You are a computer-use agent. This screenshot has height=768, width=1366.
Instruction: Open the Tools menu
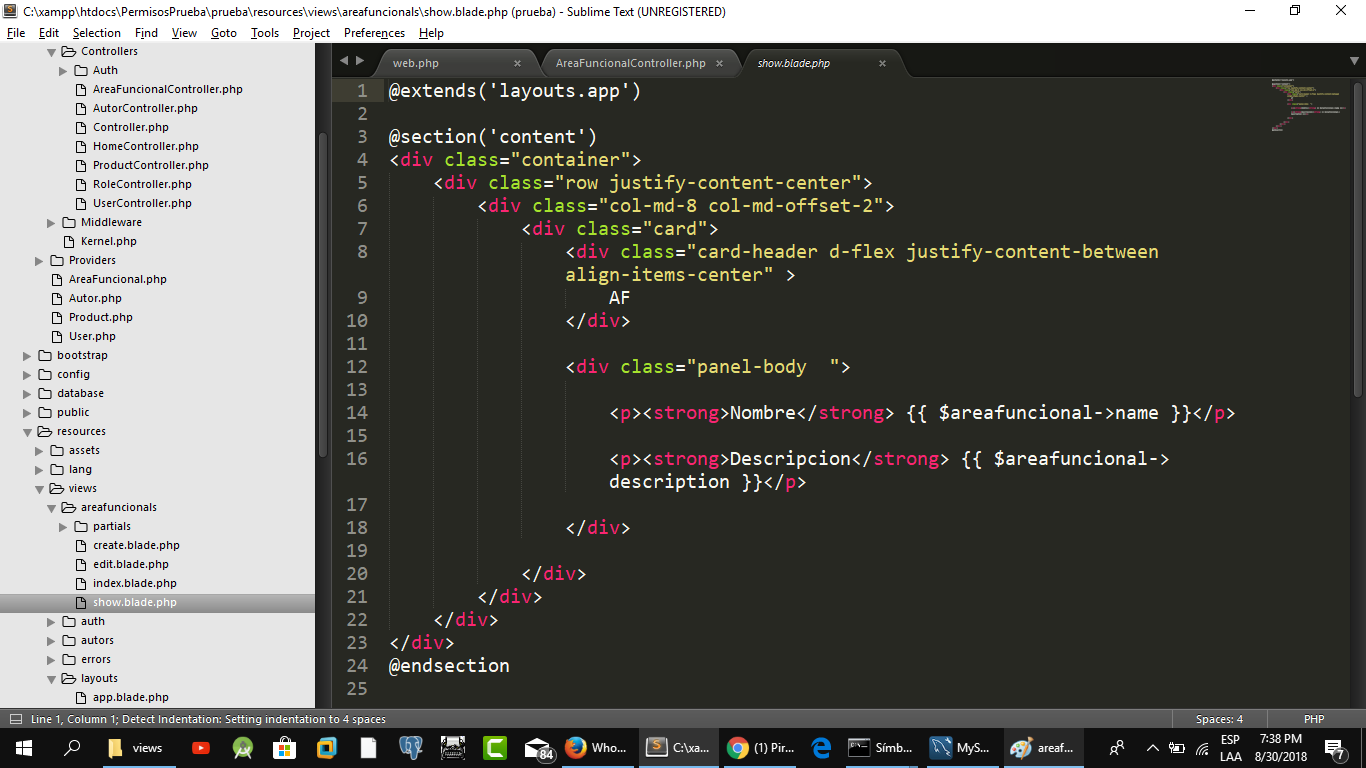[x=265, y=33]
